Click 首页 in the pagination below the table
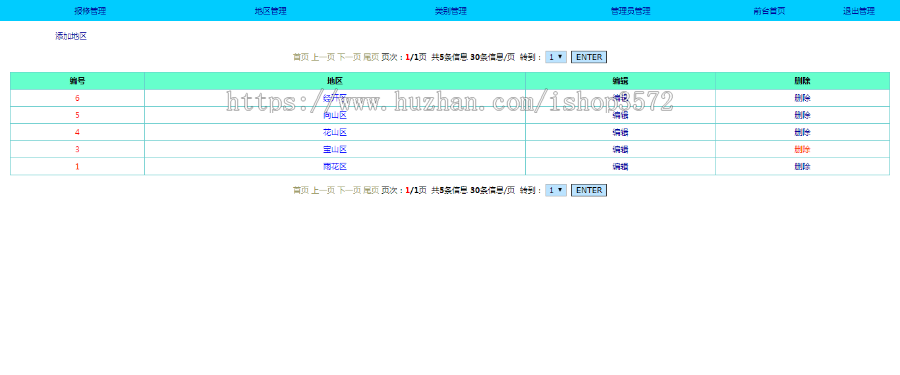The width and height of the screenshot is (900, 375). [x=301, y=190]
